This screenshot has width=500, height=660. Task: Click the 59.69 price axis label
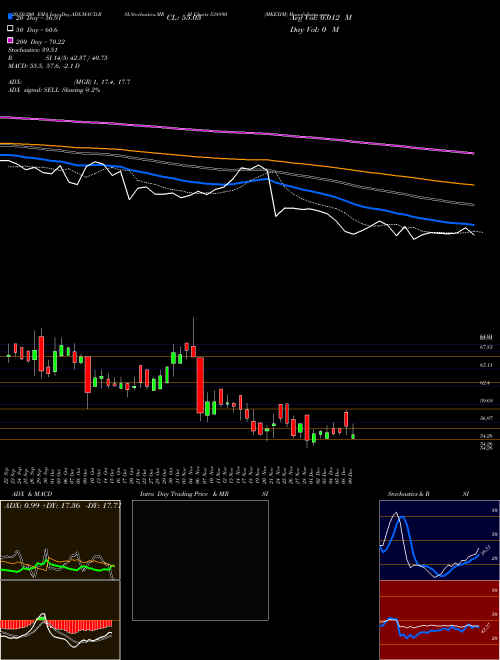point(486,401)
